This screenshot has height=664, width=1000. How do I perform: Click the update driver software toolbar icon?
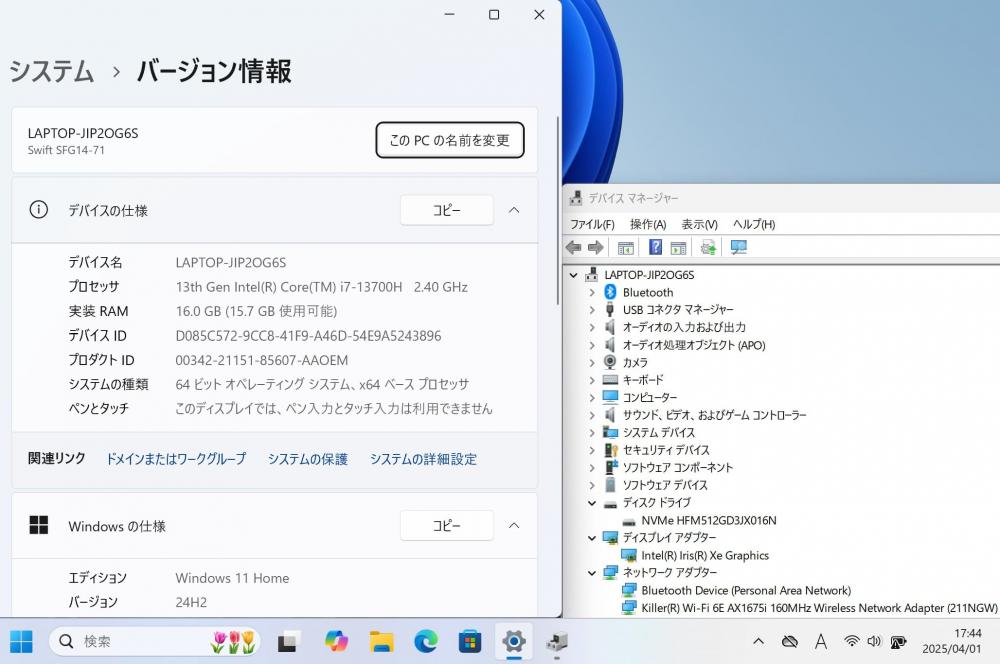pos(707,247)
